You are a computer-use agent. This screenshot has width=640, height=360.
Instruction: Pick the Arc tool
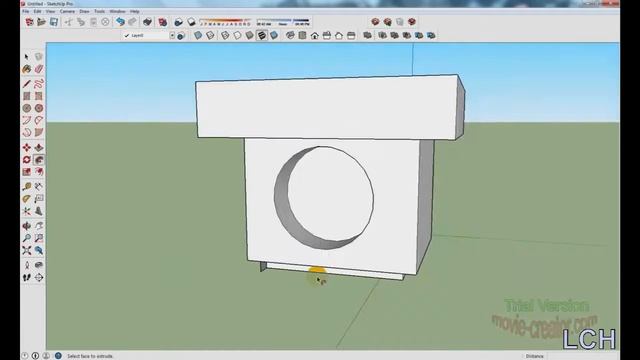27,120
